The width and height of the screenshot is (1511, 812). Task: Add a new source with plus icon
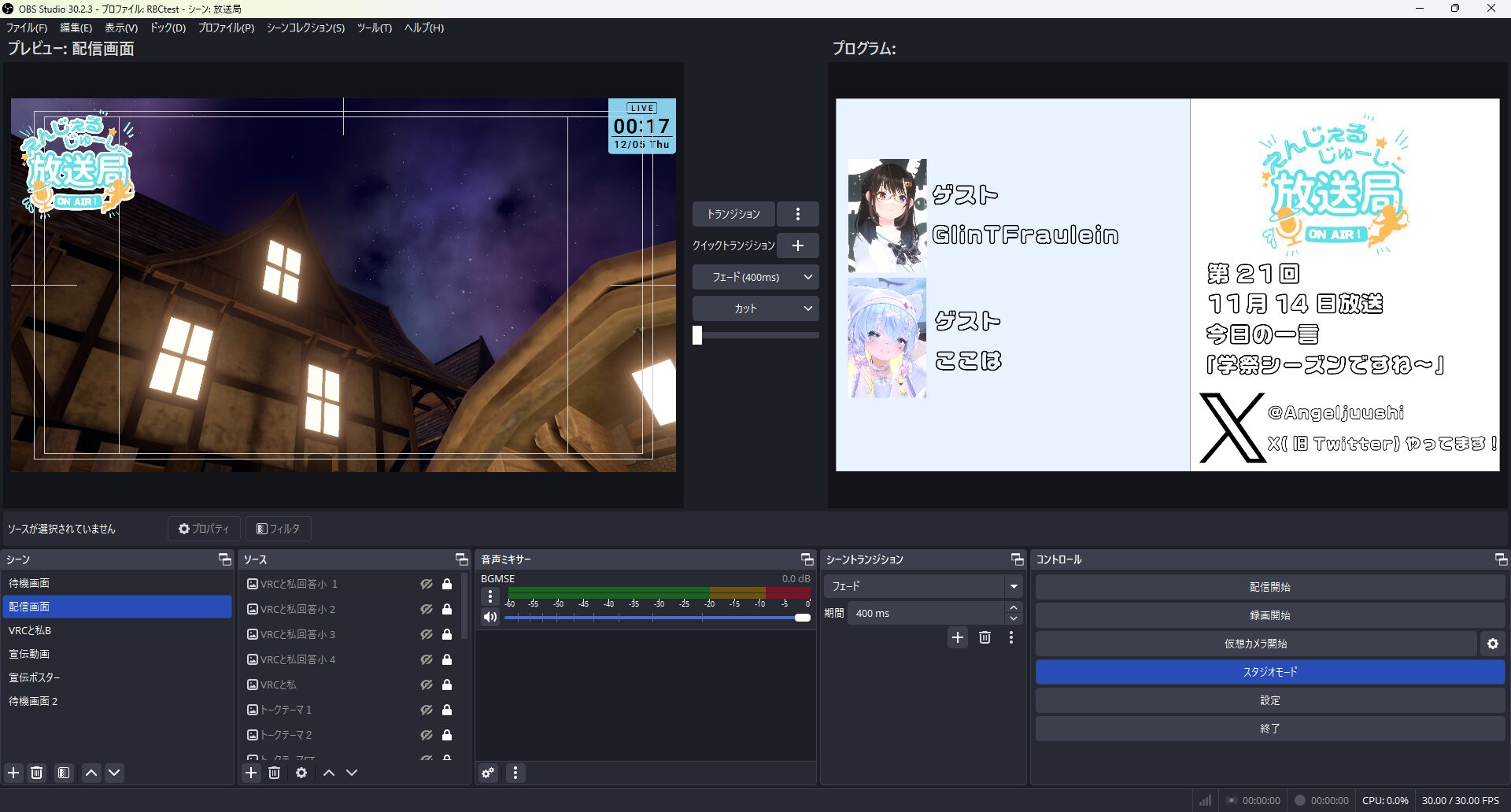(251, 773)
